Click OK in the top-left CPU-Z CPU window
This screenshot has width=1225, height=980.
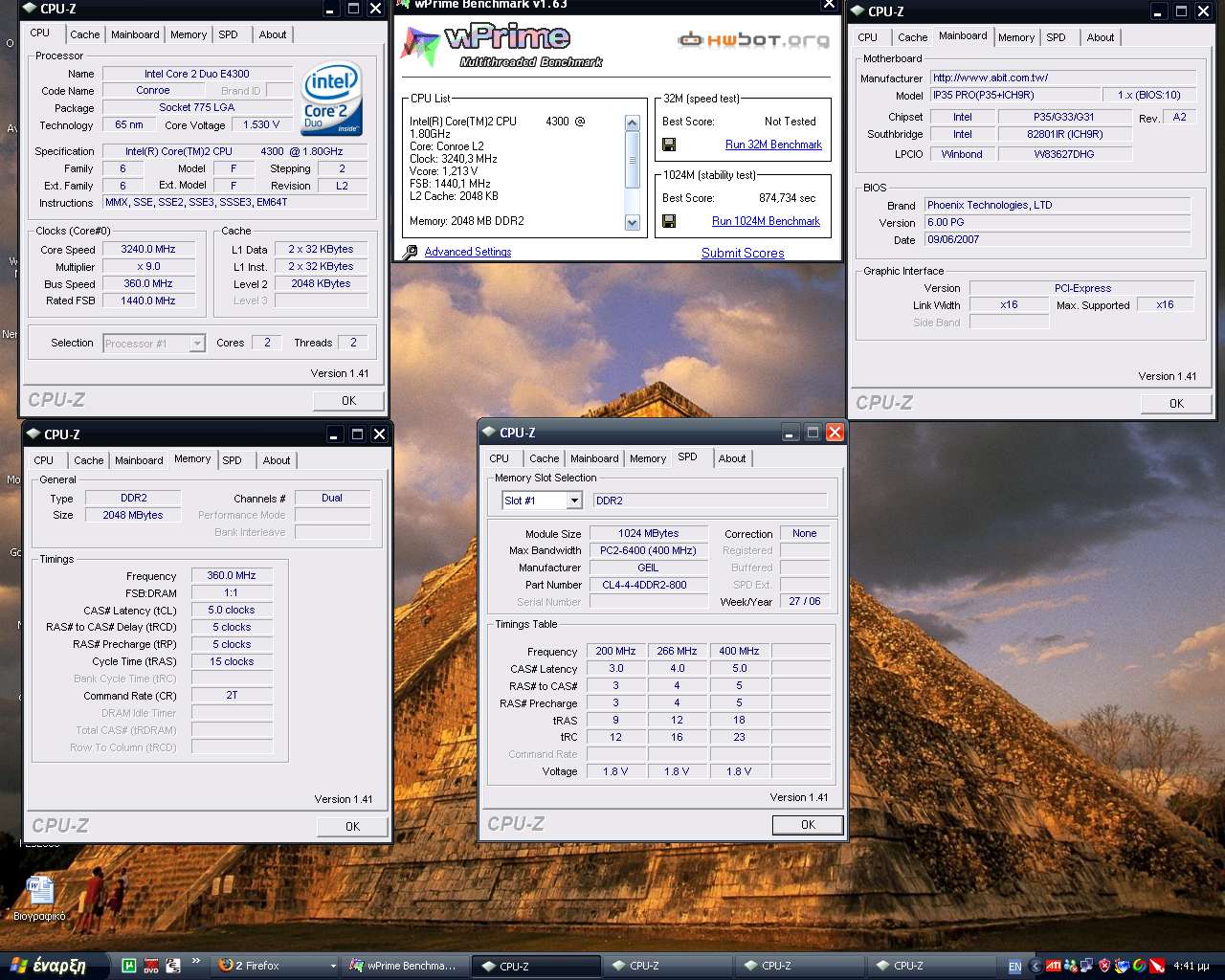click(x=348, y=400)
